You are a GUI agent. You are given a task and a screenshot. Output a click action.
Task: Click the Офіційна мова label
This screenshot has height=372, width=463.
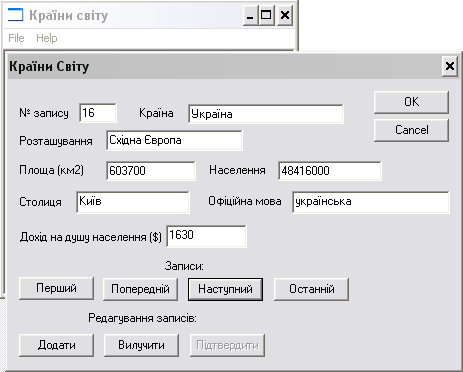pyautogui.click(x=245, y=201)
